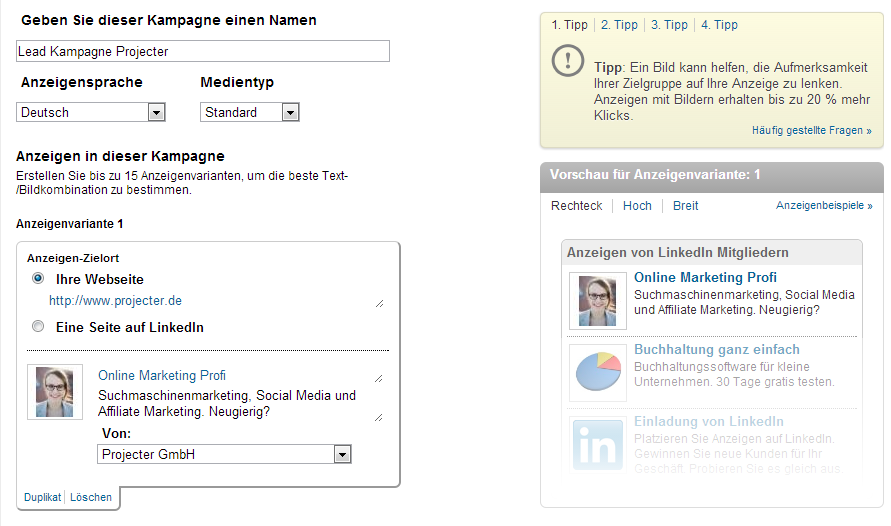Image resolution: width=891 pixels, height=526 pixels.
Task: Click the exclamation tip icon
Action: click(568, 60)
